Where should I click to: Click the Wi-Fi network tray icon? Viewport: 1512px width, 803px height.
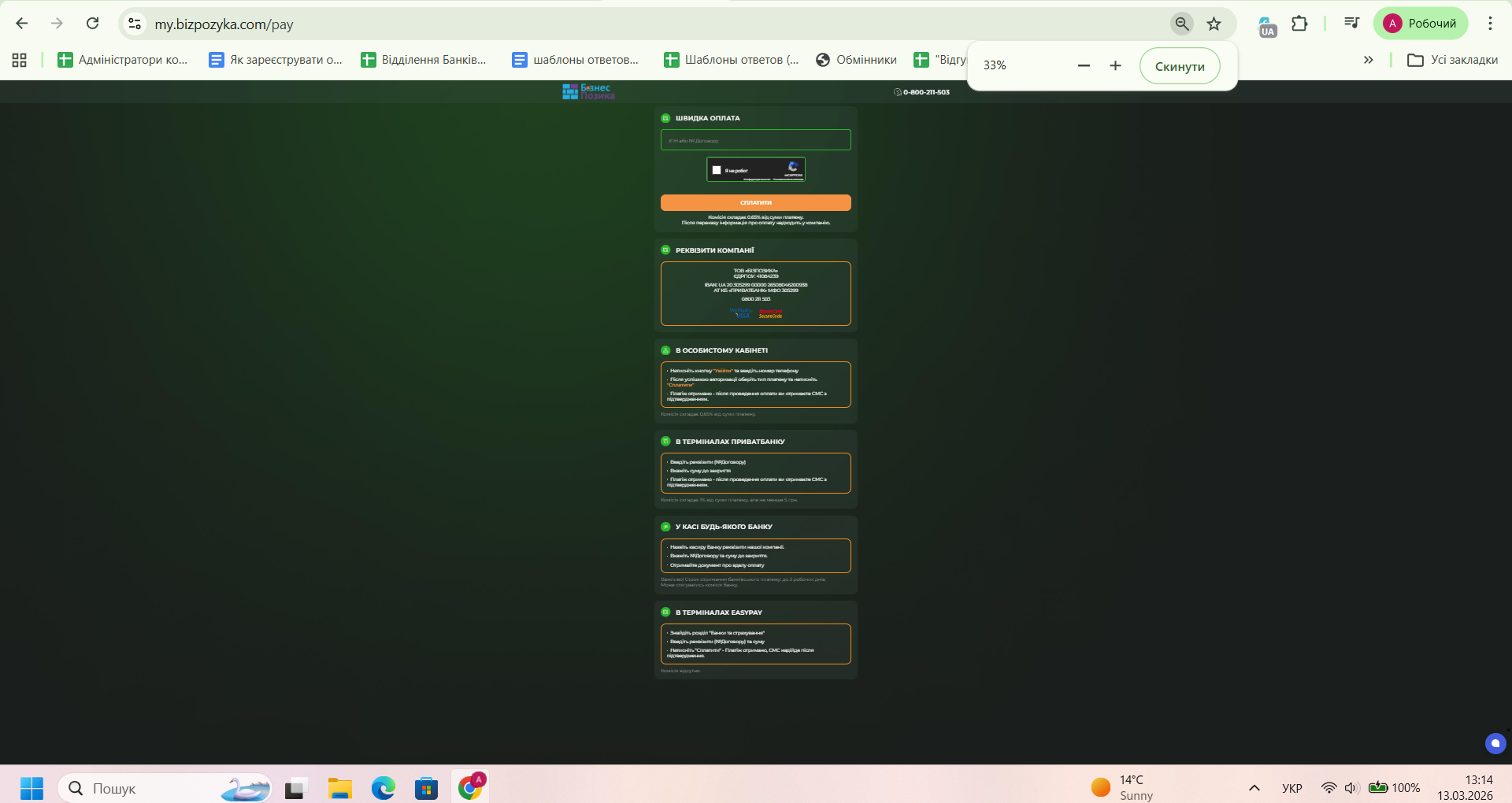[1329, 788]
